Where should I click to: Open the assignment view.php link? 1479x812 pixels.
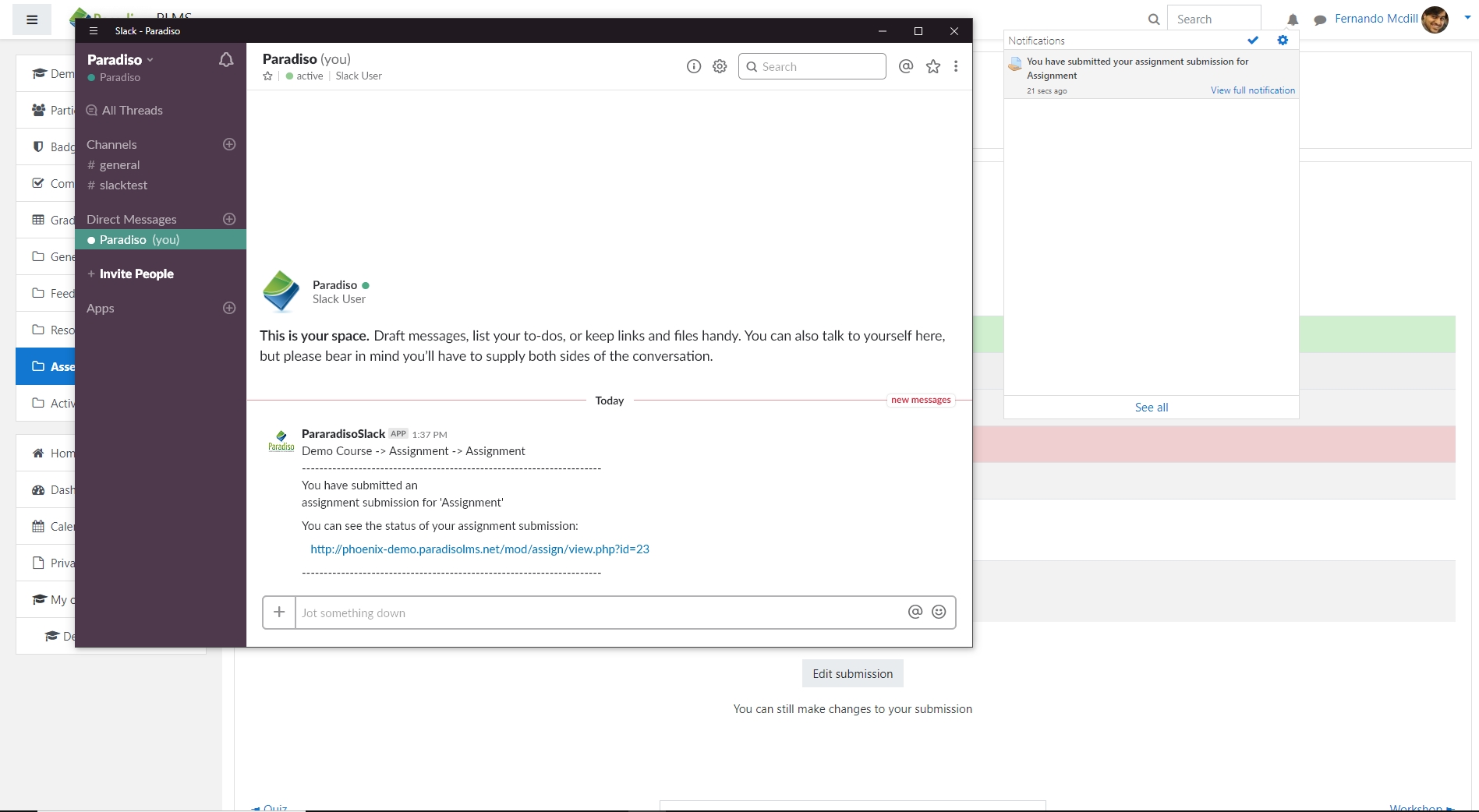(x=479, y=549)
